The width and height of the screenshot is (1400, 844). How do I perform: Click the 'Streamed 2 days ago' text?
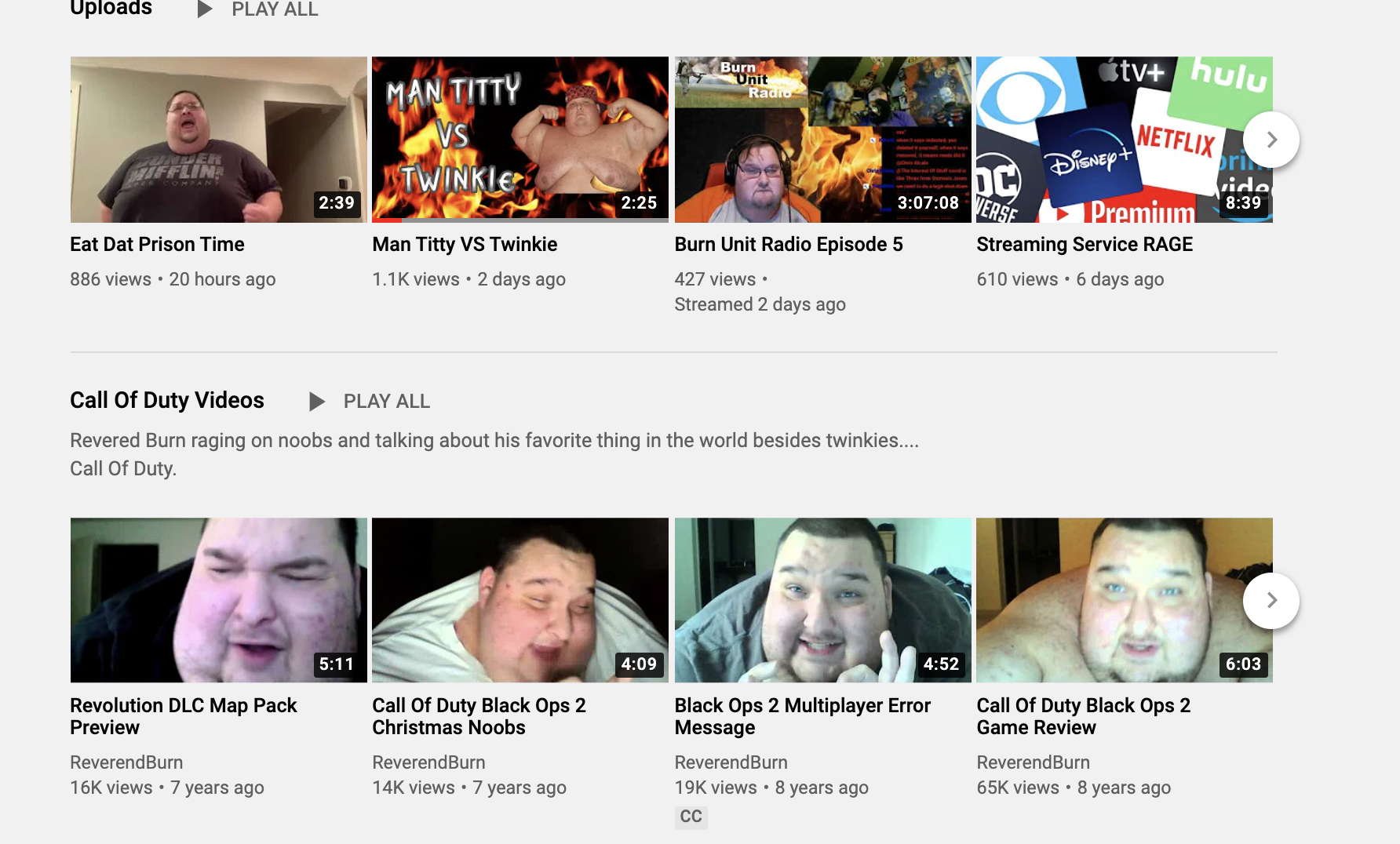point(760,304)
